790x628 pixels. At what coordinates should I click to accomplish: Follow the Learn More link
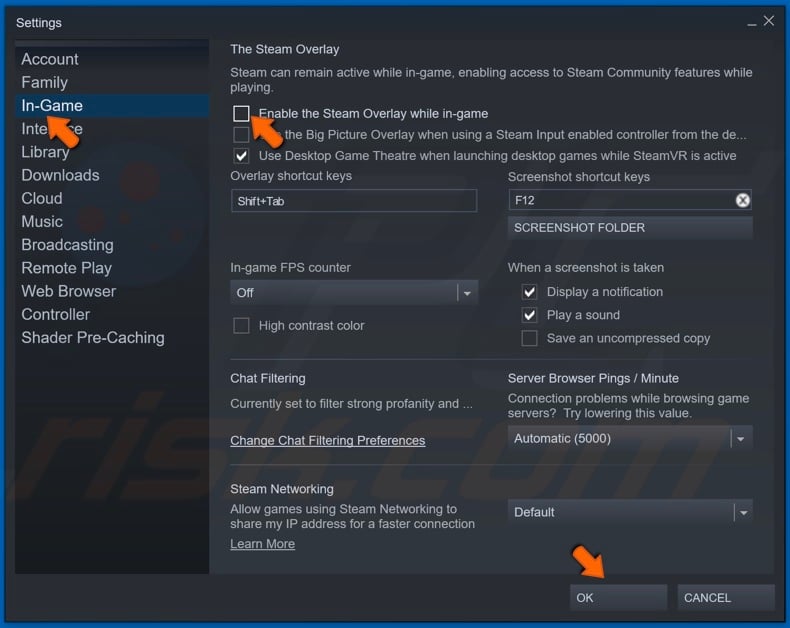click(x=262, y=544)
